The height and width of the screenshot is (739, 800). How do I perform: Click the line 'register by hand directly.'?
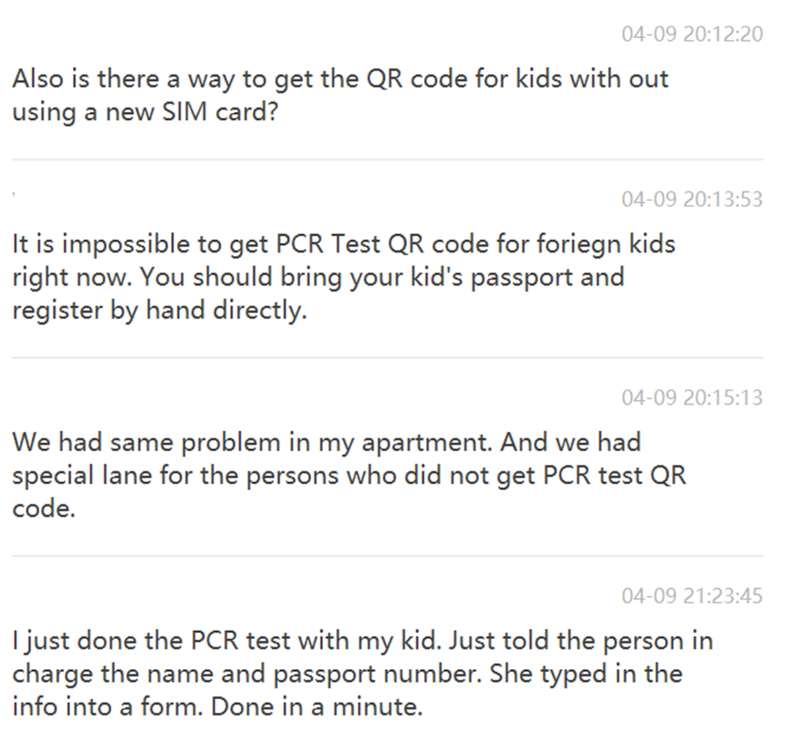160,310
